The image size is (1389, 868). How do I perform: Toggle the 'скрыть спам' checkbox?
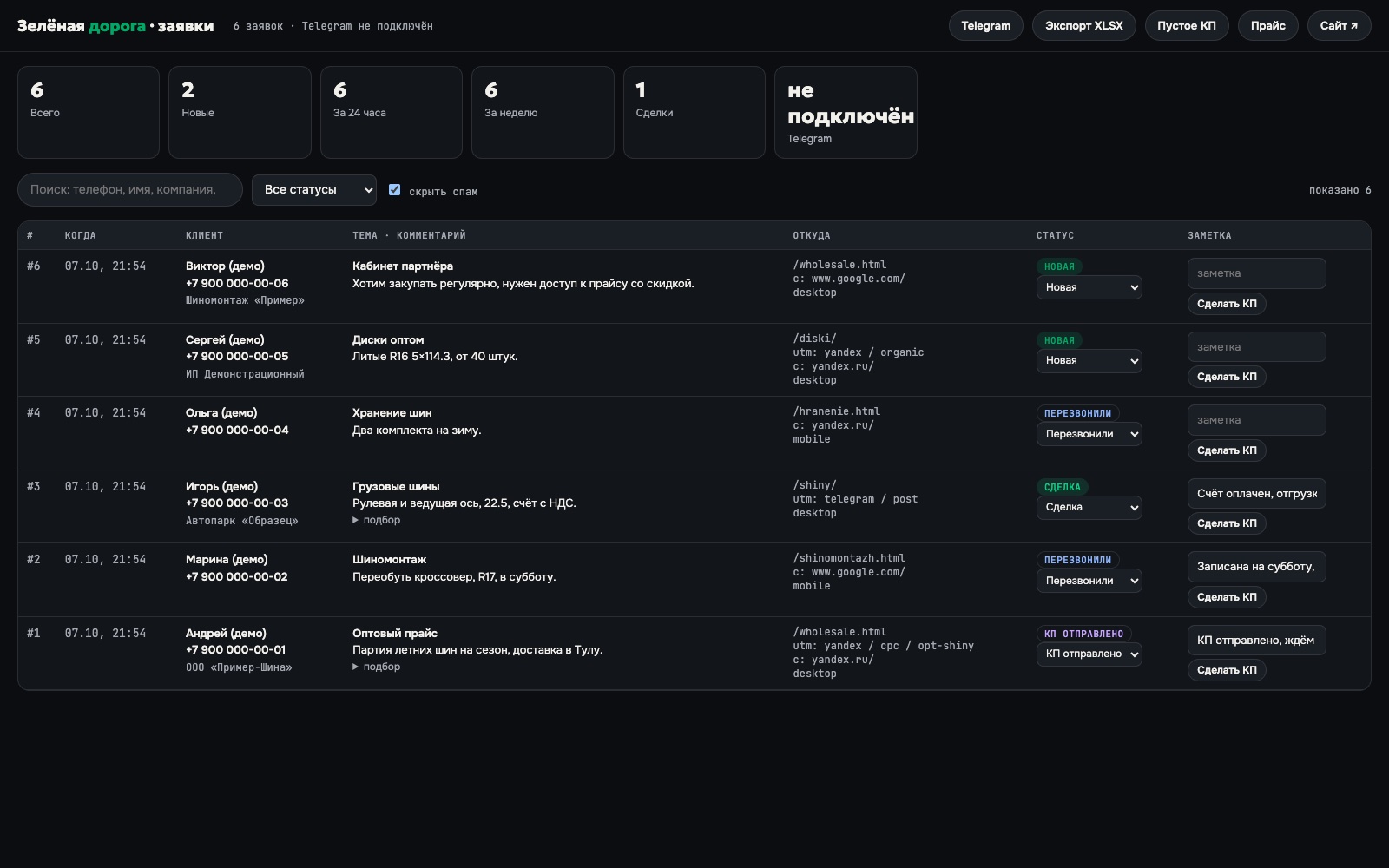(394, 189)
